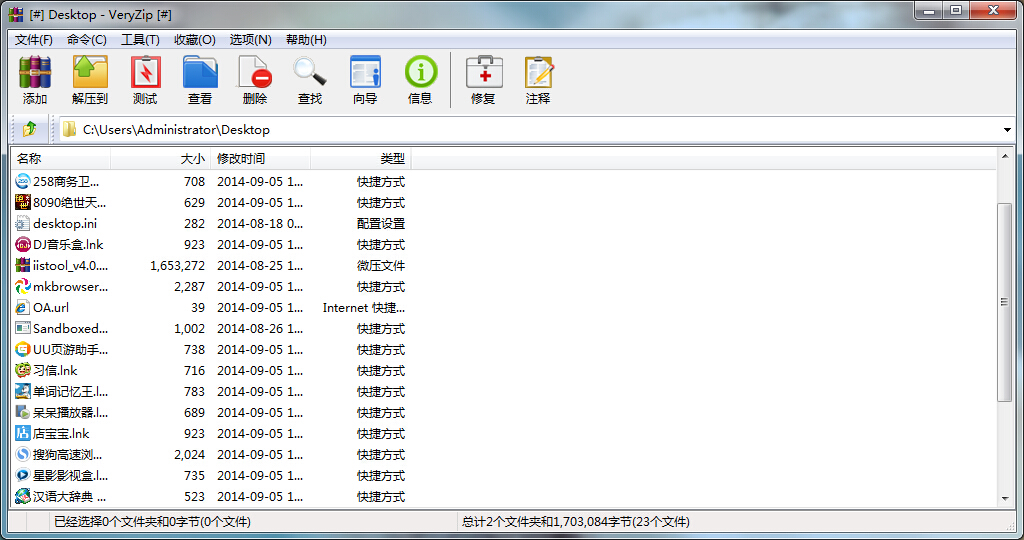Select the mkbrowser... shortcut icon
The height and width of the screenshot is (540, 1024).
click(x=23, y=286)
